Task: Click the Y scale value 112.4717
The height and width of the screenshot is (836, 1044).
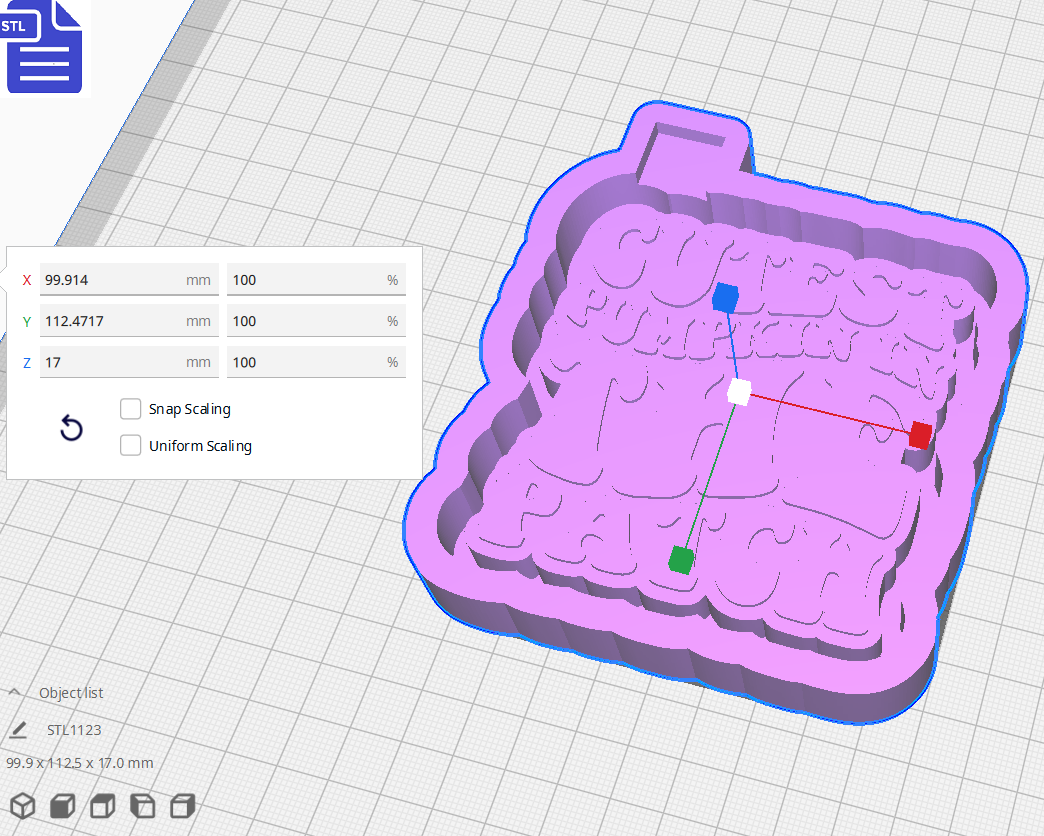Action: 129,321
